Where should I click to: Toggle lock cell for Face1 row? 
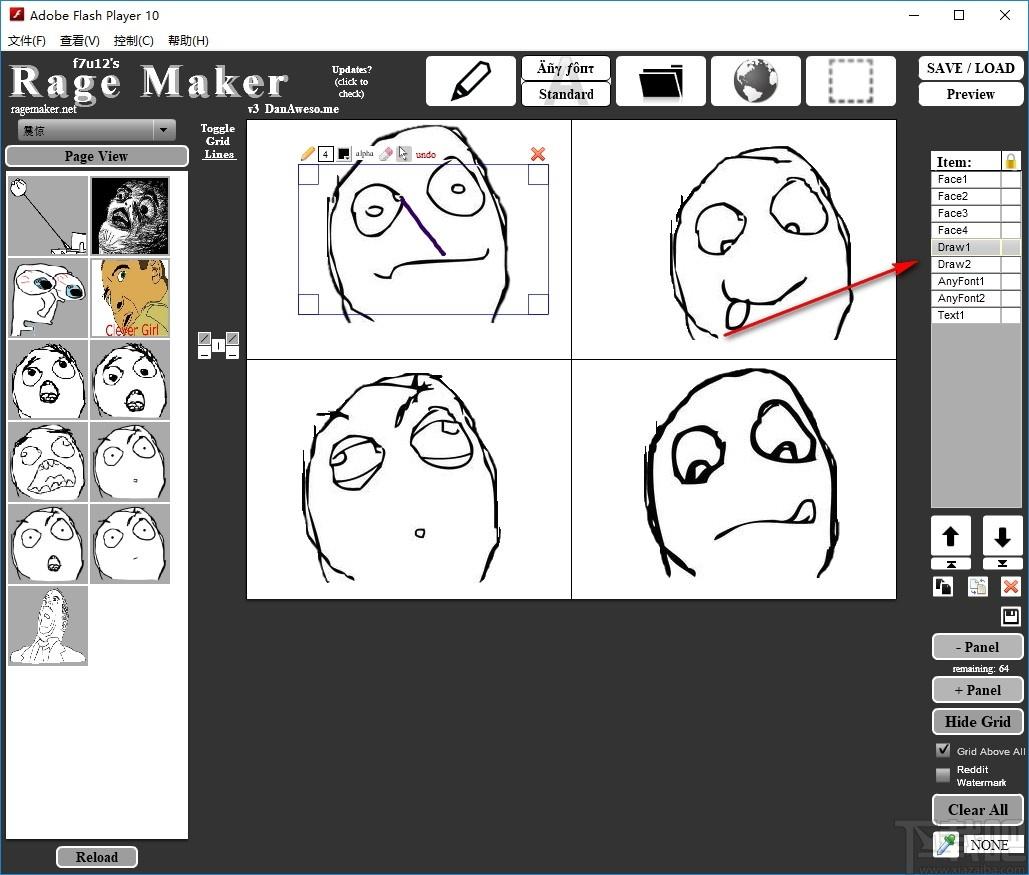(x=1011, y=179)
